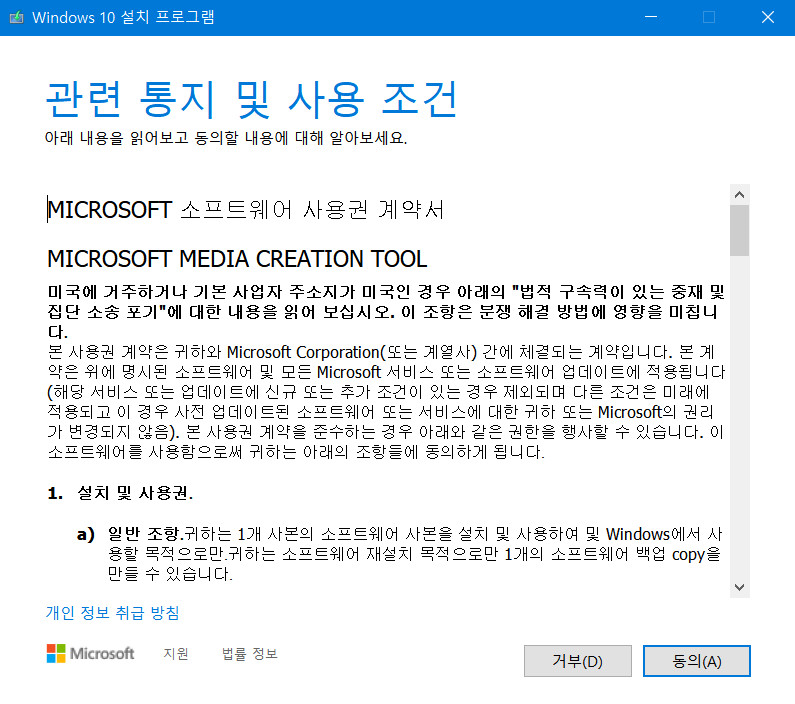The width and height of the screenshot is (795, 704).
Task: Click the 거부(D) decline button
Action: pos(577,661)
